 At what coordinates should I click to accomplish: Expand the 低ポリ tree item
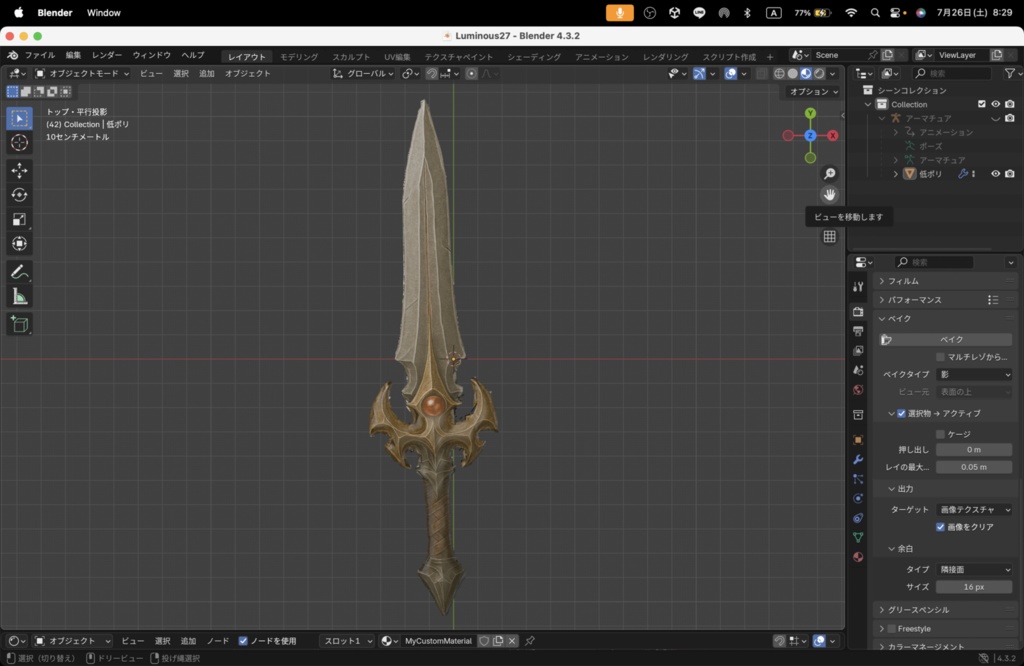pyautogui.click(x=896, y=174)
